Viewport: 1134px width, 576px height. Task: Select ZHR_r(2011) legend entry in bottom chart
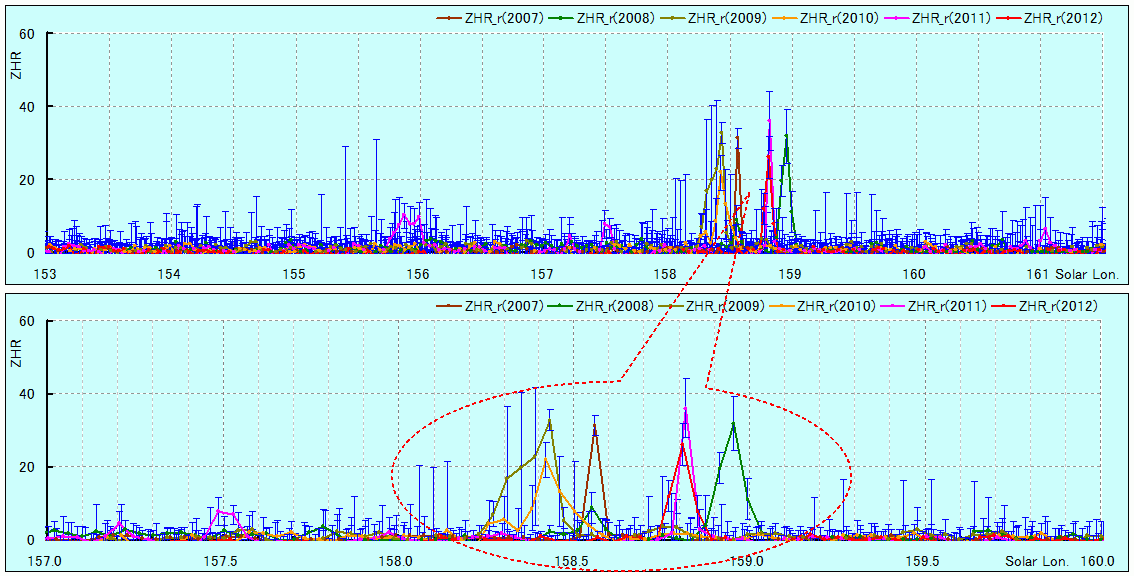(x=933, y=306)
